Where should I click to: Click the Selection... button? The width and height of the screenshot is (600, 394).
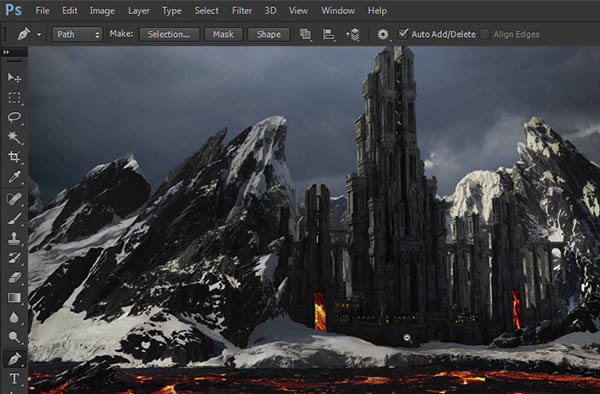(x=169, y=34)
